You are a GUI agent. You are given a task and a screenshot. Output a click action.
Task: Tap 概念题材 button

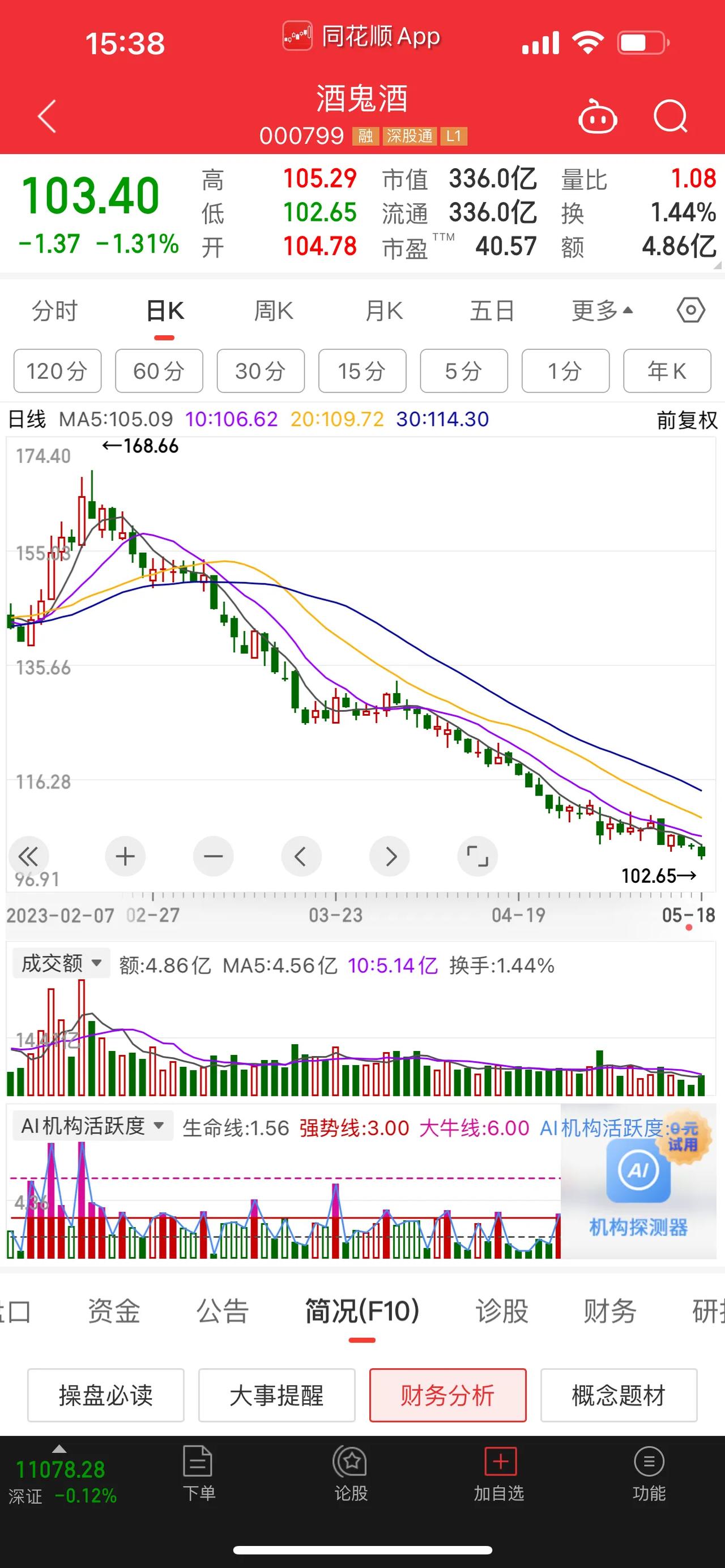pos(619,1395)
